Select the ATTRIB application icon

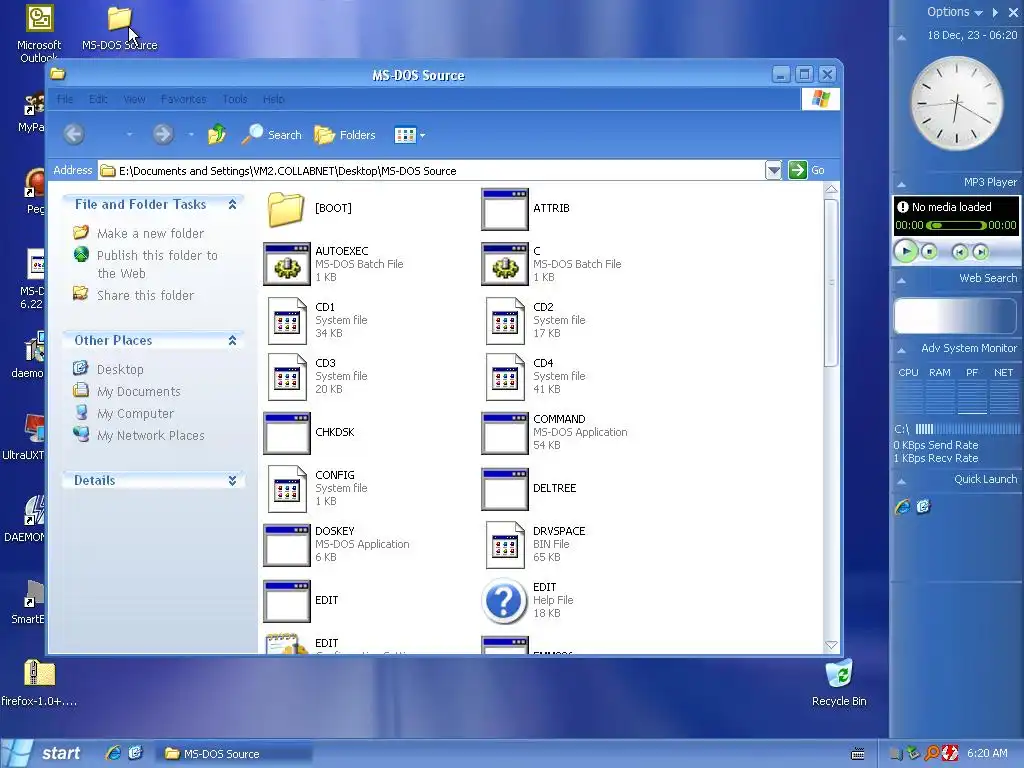click(505, 209)
